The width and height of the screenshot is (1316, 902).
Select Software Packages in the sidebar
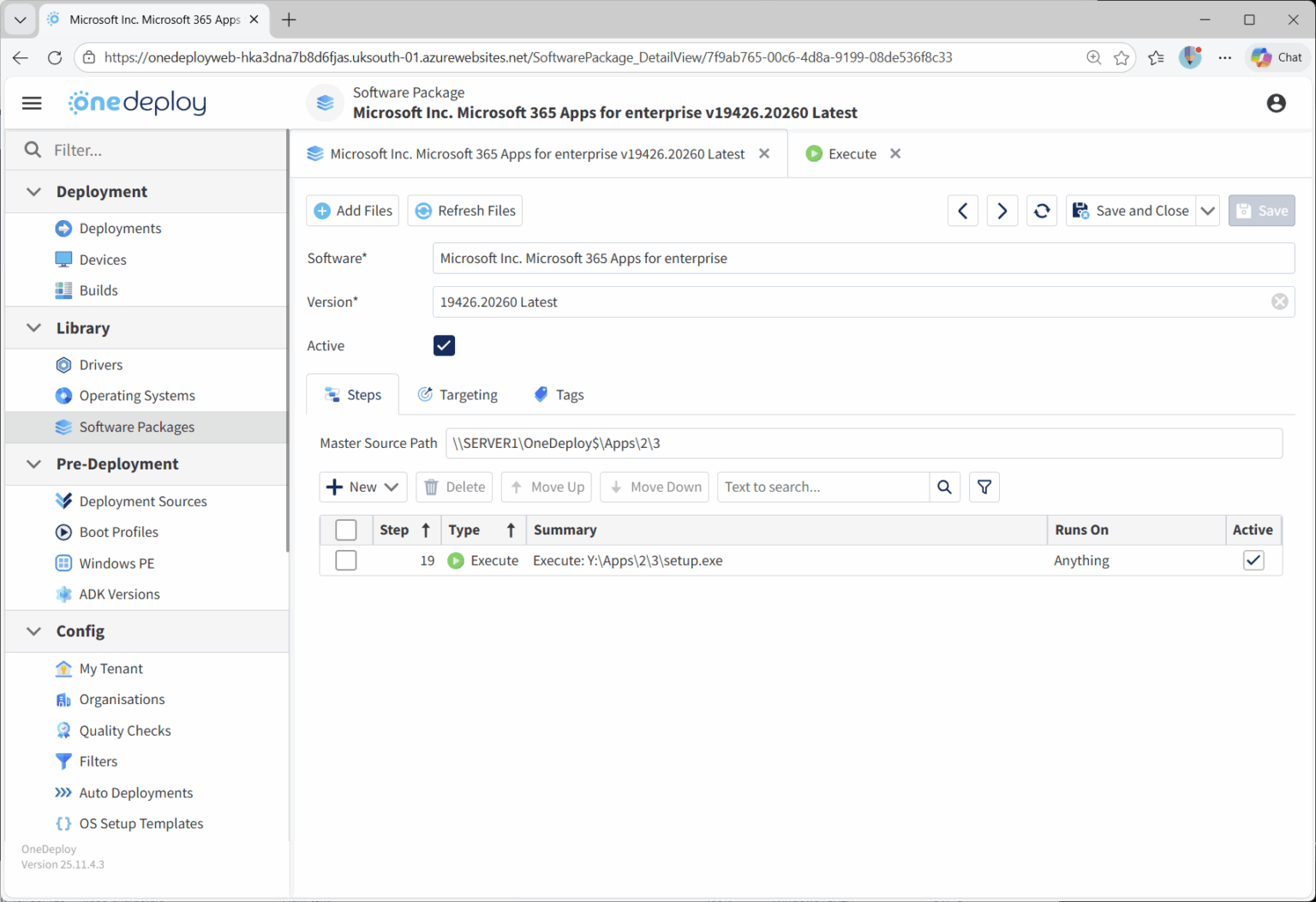coord(136,427)
